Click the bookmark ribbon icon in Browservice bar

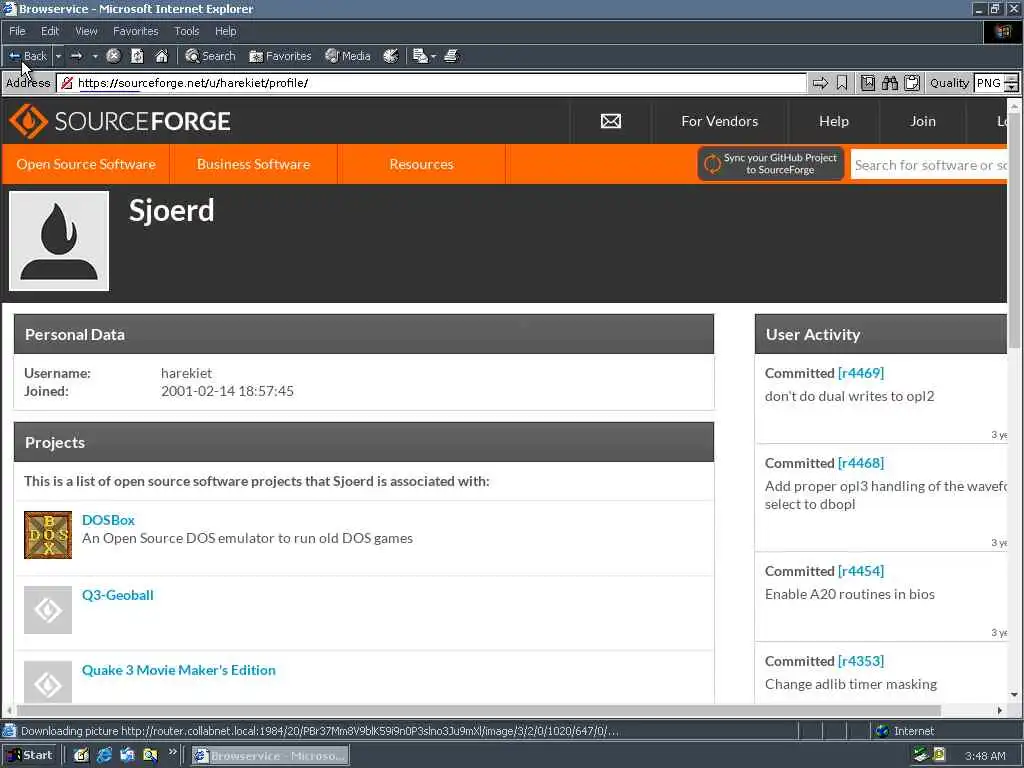coord(842,83)
